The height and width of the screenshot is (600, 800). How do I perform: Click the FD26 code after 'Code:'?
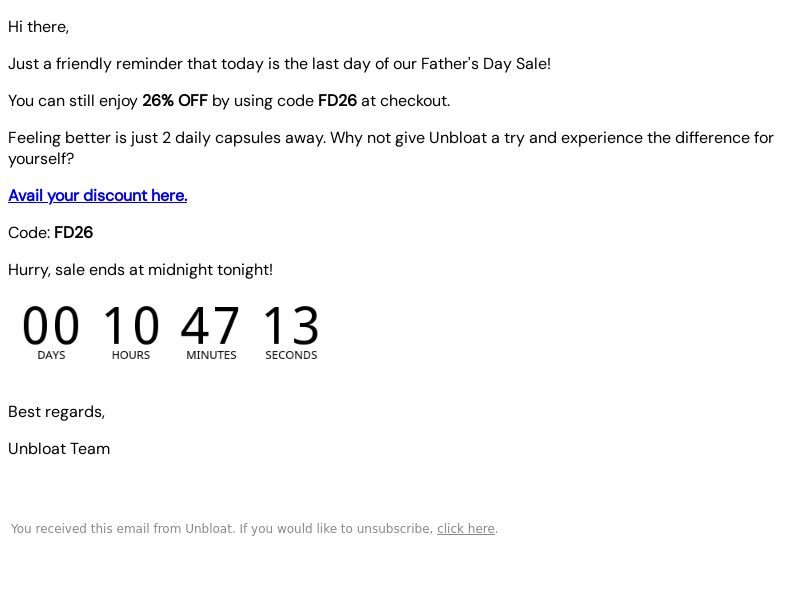(73, 233)
